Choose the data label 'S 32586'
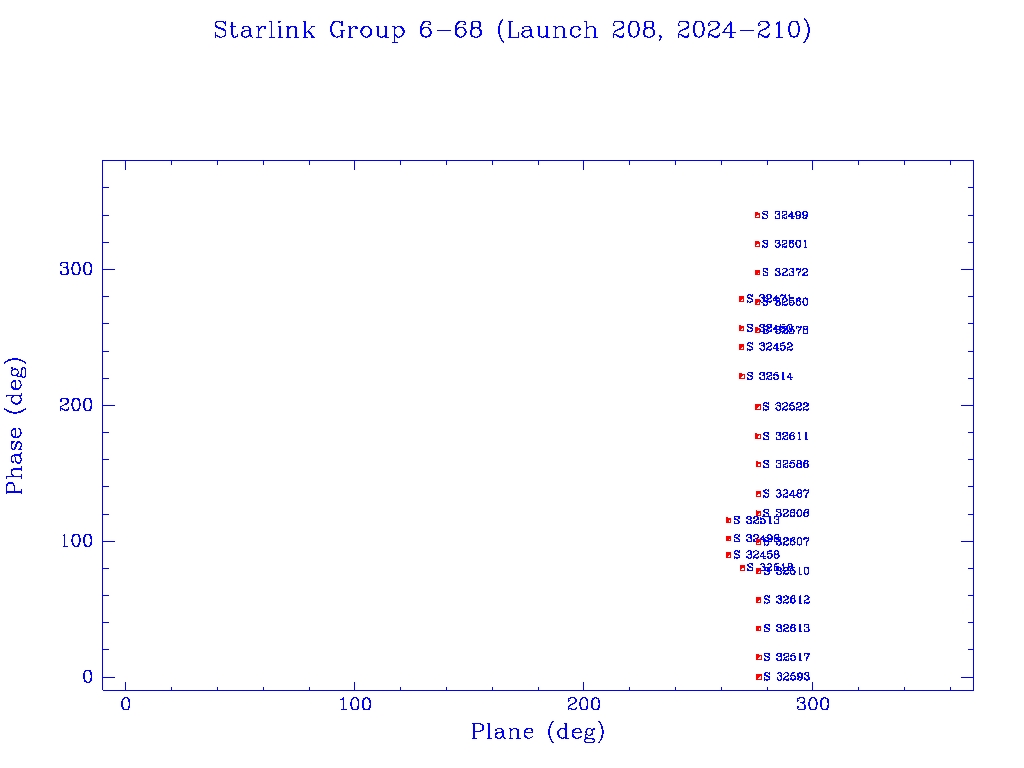1024x768 pixels. click(x=786, y=464)
